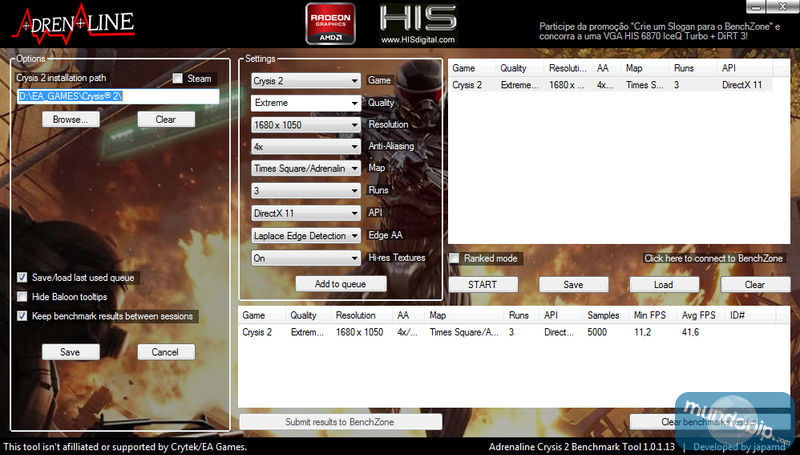Minimize the benchmark tool window
800x455 pixels.
(757, 7)
